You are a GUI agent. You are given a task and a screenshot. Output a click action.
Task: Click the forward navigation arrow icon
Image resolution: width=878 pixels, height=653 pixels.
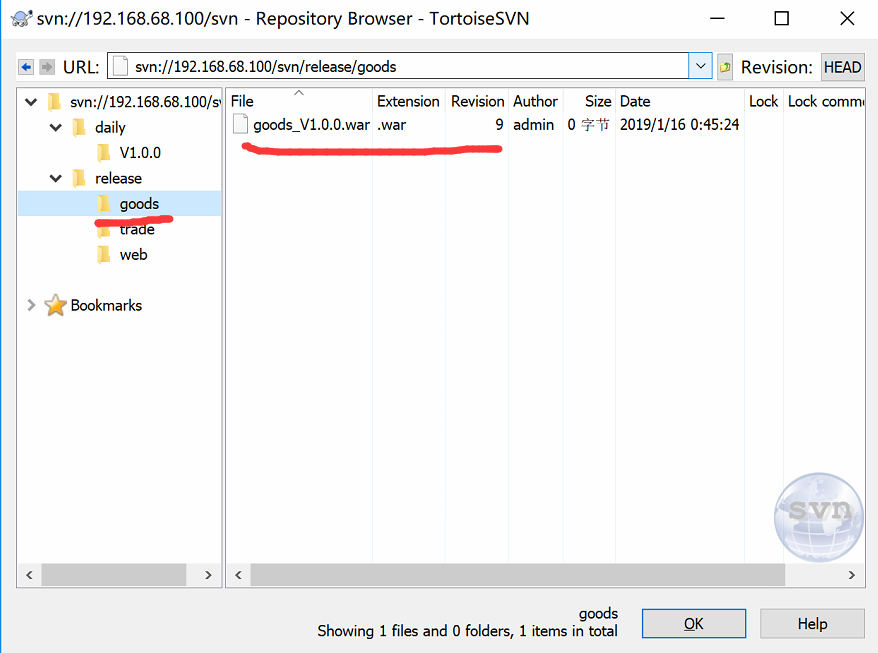pyautogui.click(x=47, y=67)
